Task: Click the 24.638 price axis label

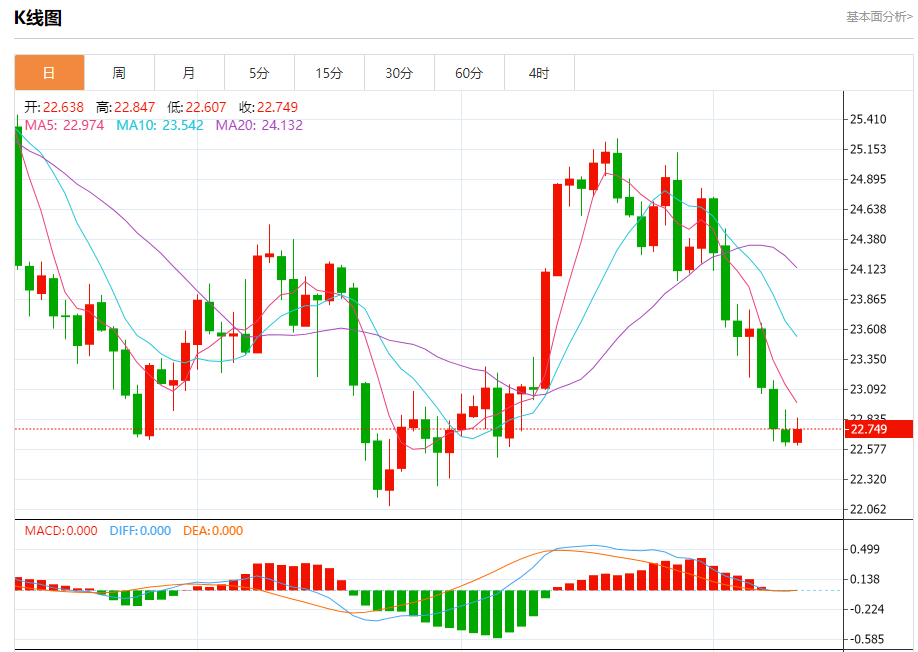Action: click(x=868, y=209)
